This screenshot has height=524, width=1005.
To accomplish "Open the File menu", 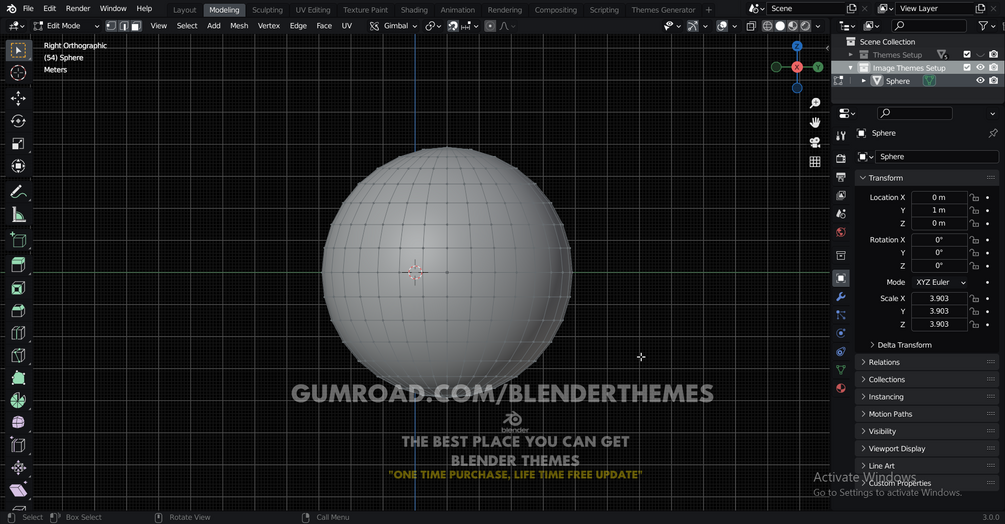I will [28, 8].
